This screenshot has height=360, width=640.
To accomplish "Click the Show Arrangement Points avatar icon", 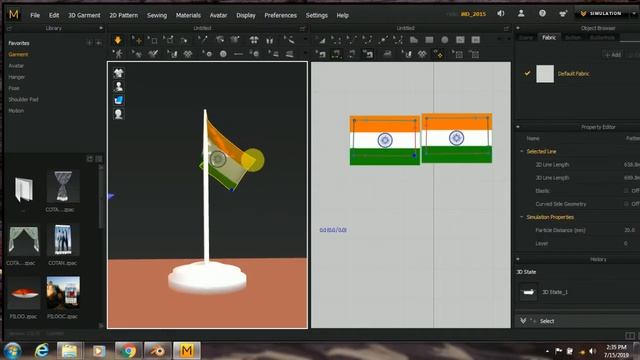I will tap(118, 54).
